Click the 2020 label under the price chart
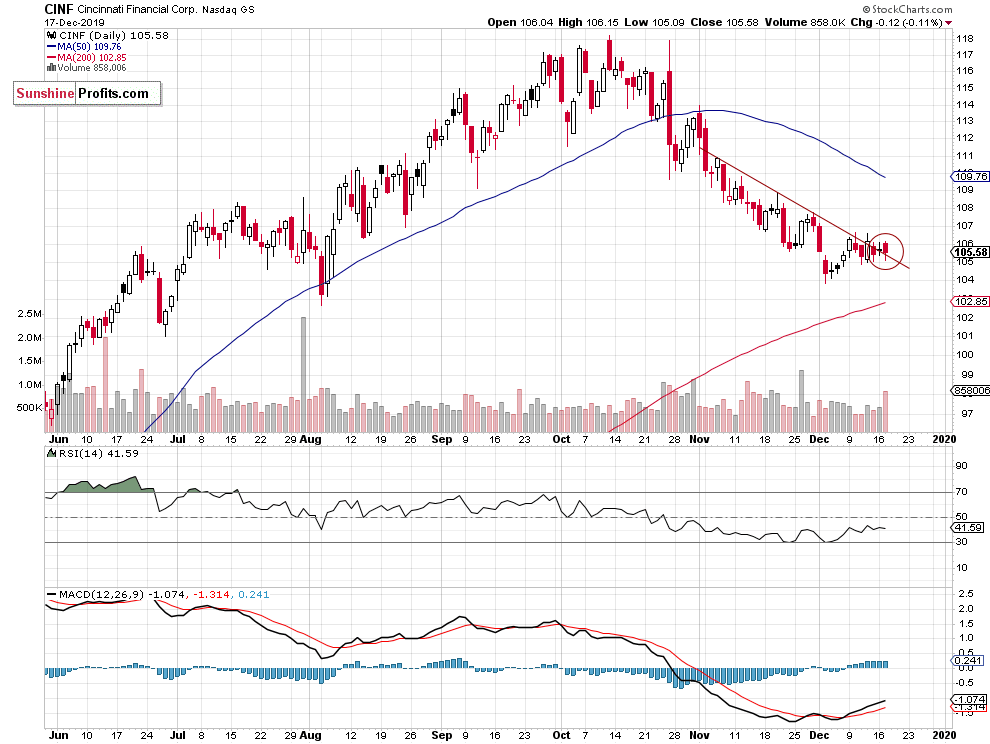990x744 pixels. coord(943,439)
